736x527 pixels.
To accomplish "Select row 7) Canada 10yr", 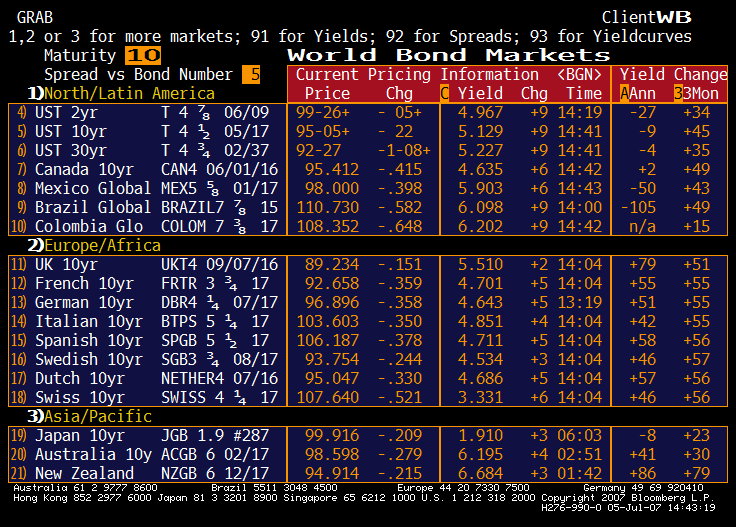I will tap(368, 169).
